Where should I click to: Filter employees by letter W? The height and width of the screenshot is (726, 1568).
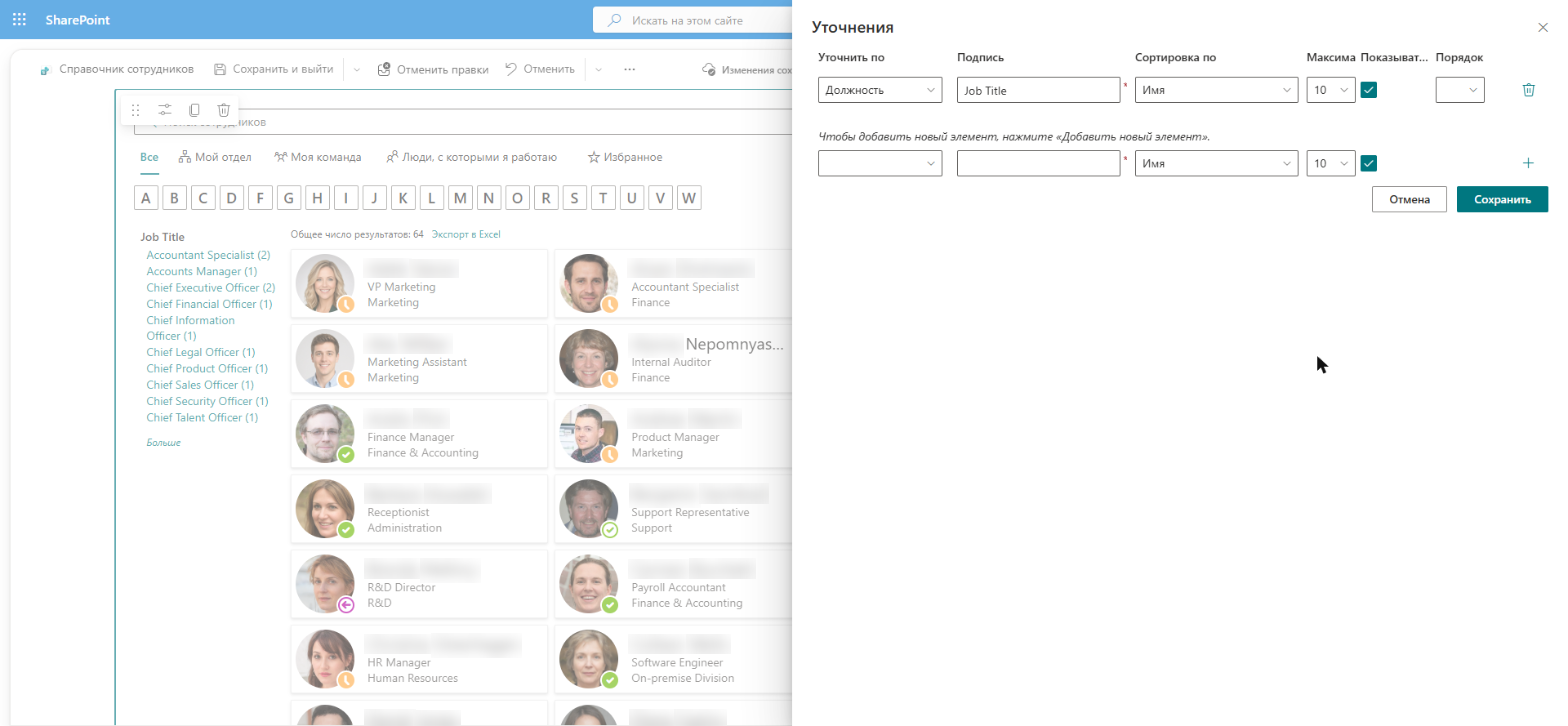pos(688,198)
